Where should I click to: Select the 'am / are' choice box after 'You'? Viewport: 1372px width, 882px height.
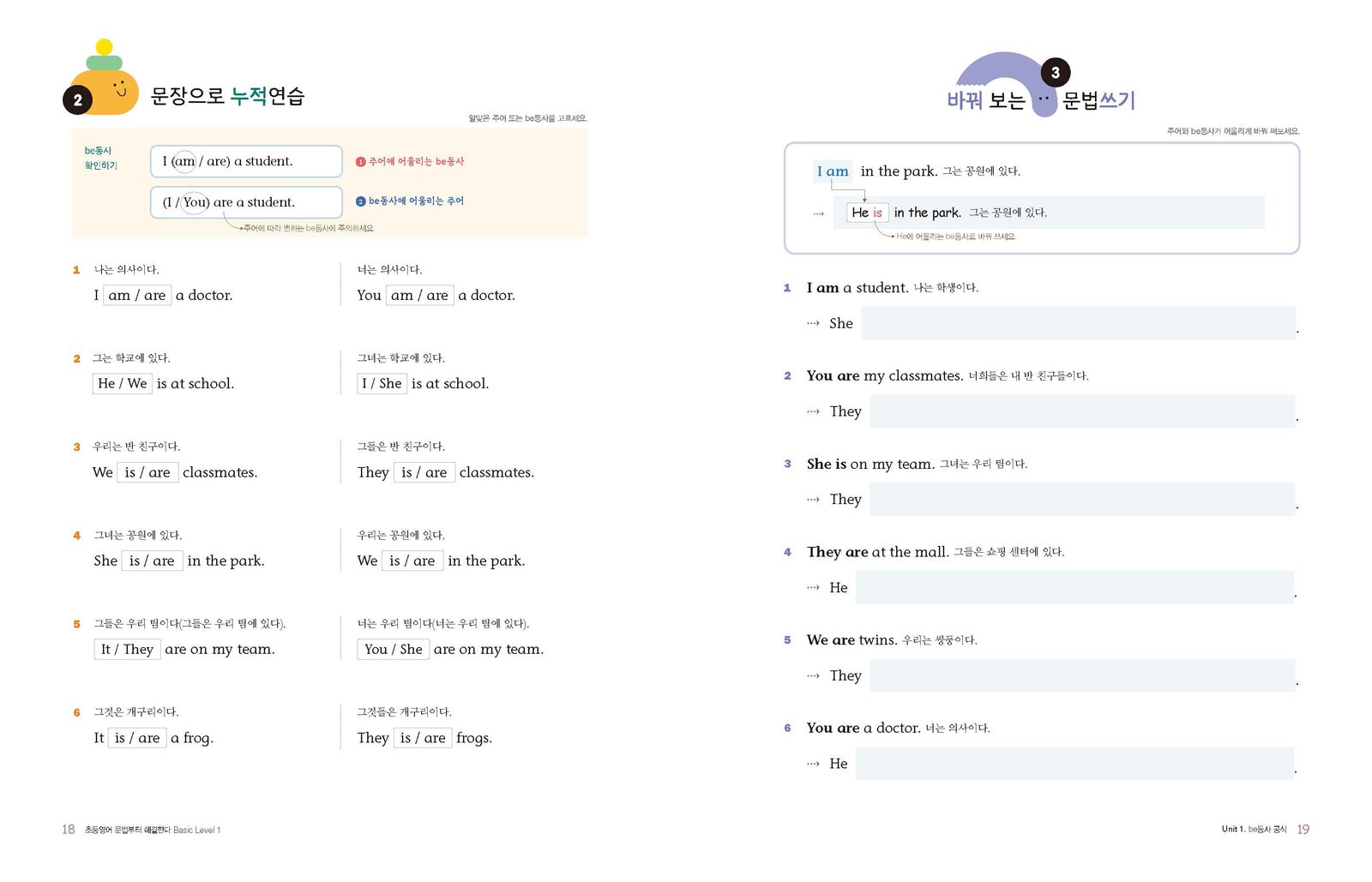pos(419,295)
